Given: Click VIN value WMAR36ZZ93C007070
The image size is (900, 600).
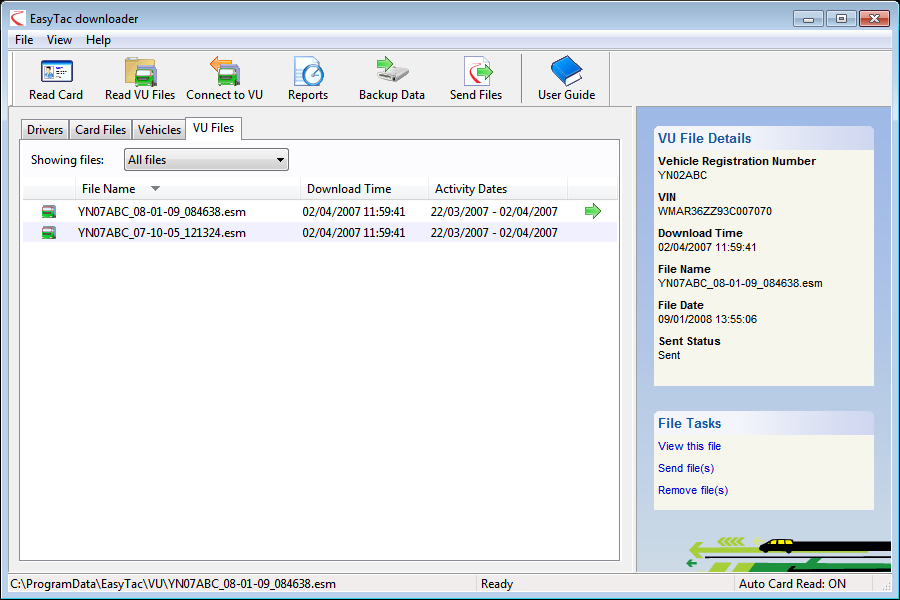Looking at the screenshot, I should point(715,211).
